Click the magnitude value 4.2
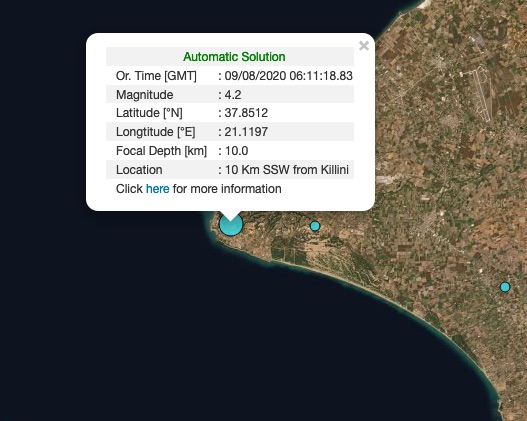 pyautogui.click(x=233, y=95)
